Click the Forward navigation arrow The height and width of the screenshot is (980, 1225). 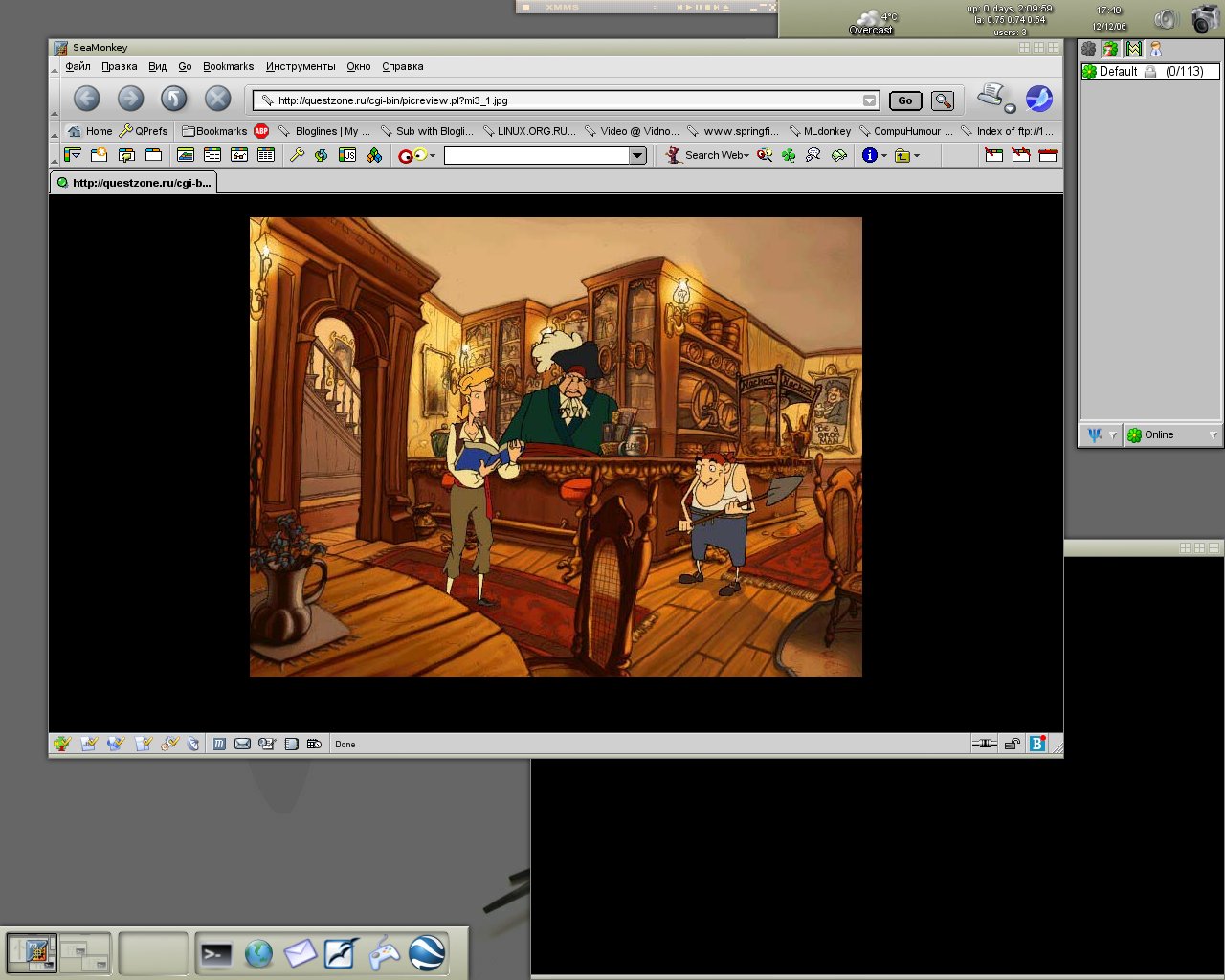tap(130, 98)
